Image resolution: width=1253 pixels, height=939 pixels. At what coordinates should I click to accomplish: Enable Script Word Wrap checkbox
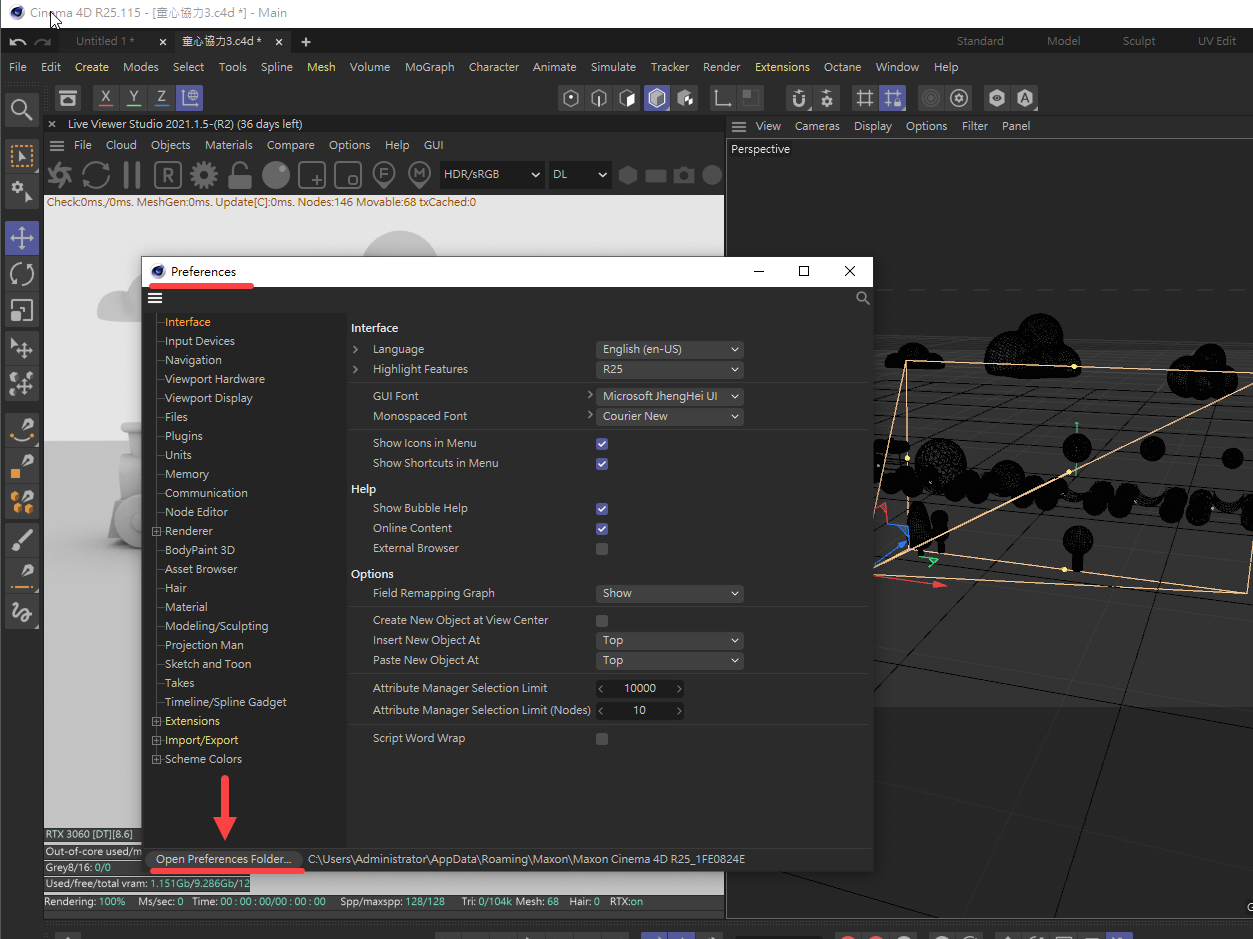coord(602,739)
